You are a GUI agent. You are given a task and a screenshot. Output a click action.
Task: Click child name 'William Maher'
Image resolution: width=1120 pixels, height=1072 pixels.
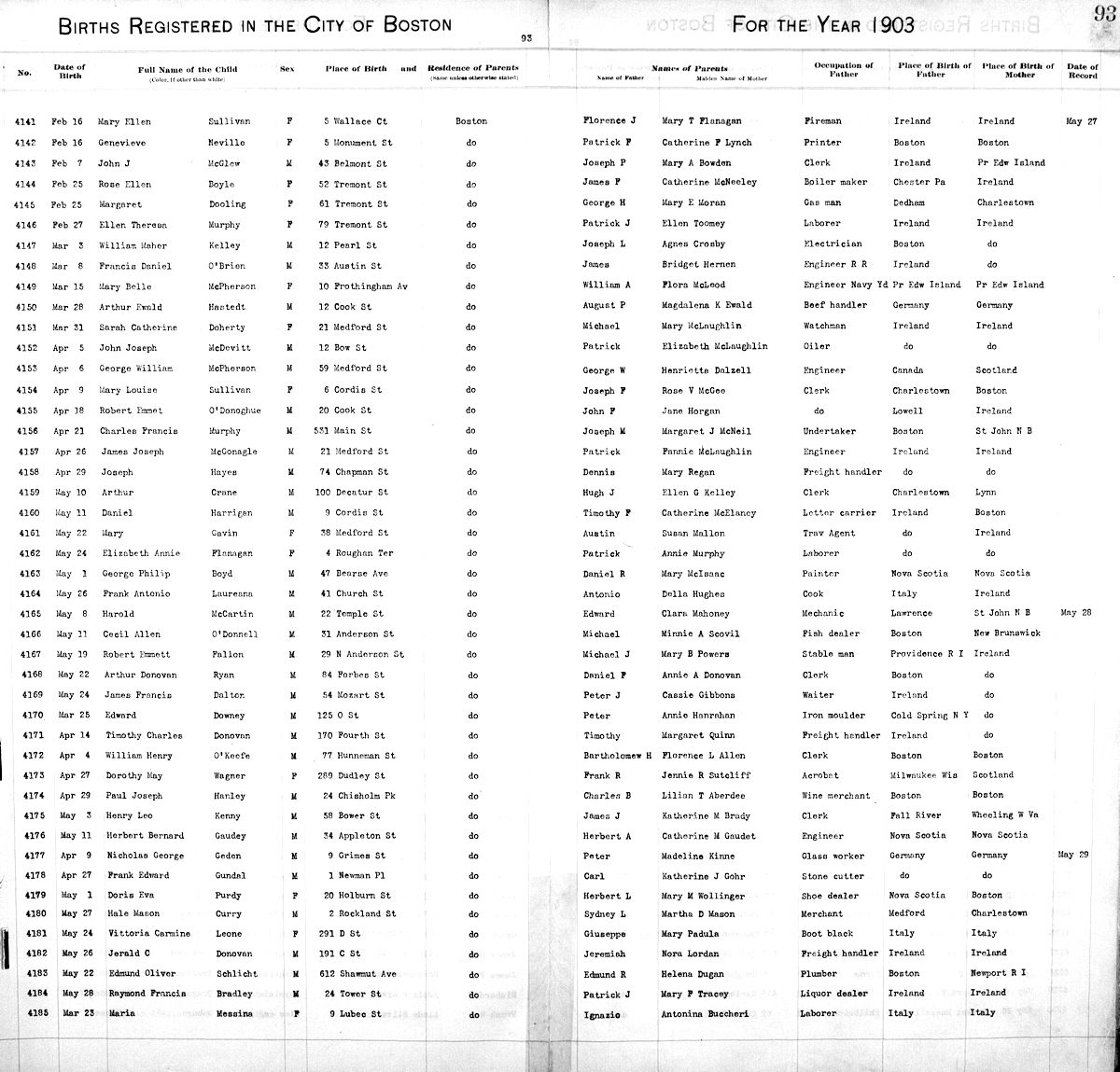pyautogui.click(x=133, y=245)
